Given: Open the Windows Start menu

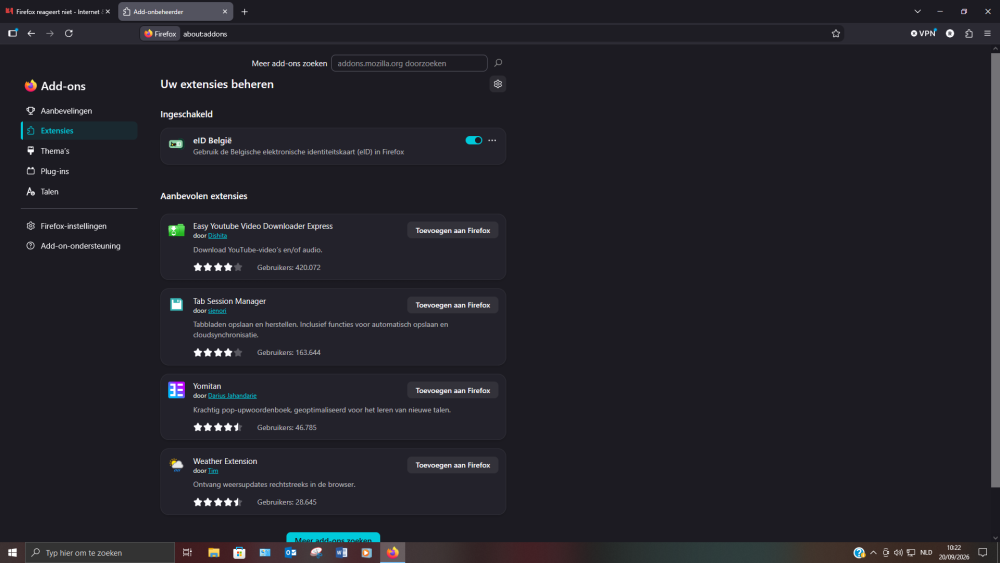Looking at the screenshot, I should pos(12,552).
